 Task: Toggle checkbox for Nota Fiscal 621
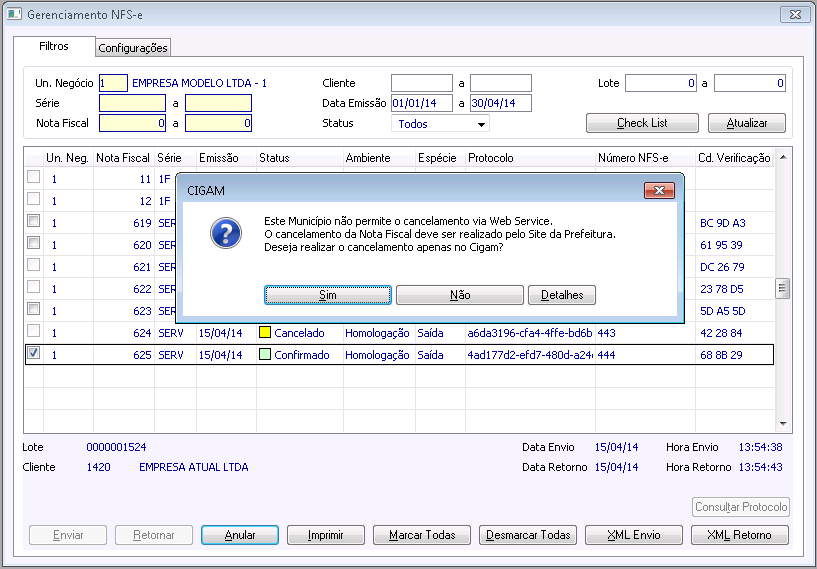33,265
